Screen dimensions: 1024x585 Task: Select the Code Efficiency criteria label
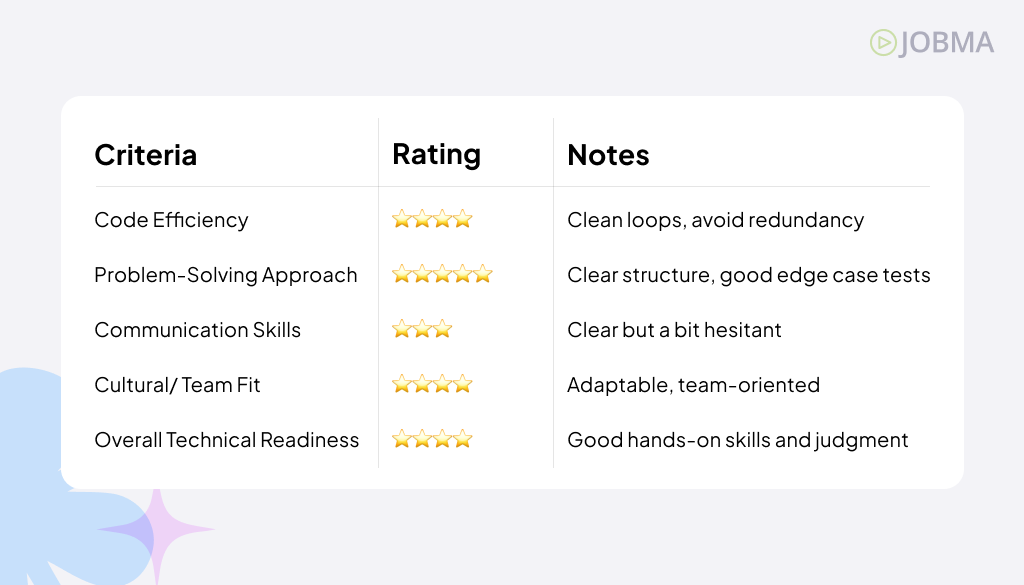171,220
